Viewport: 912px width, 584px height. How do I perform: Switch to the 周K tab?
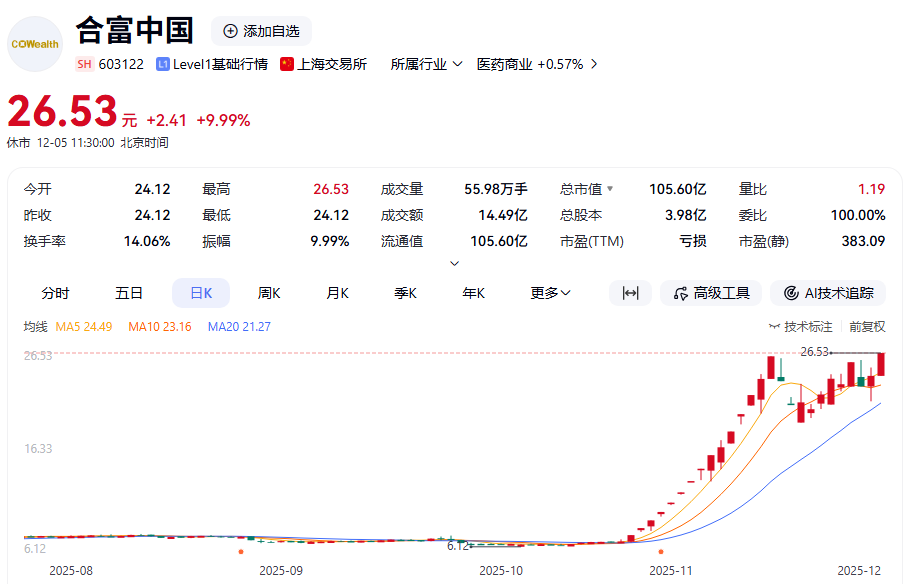tap(269, 293)
